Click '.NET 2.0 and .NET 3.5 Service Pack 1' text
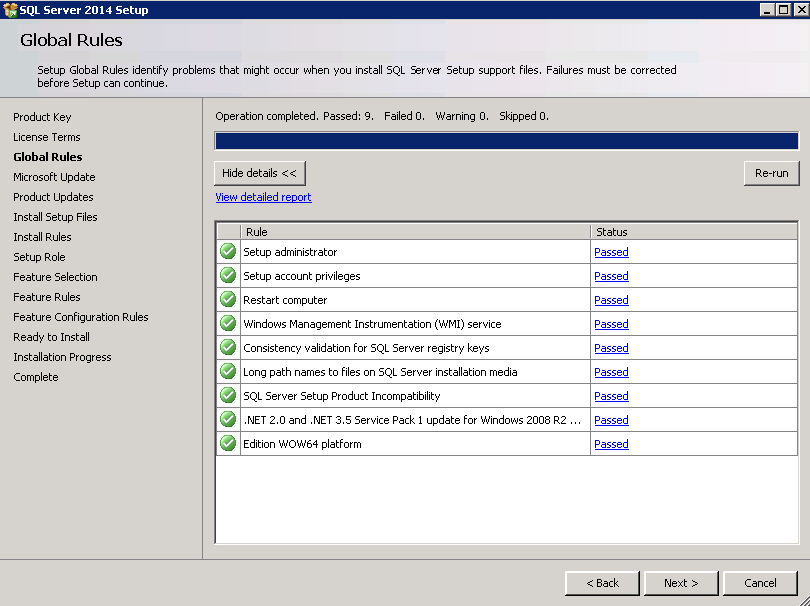 tap(412, 420)
